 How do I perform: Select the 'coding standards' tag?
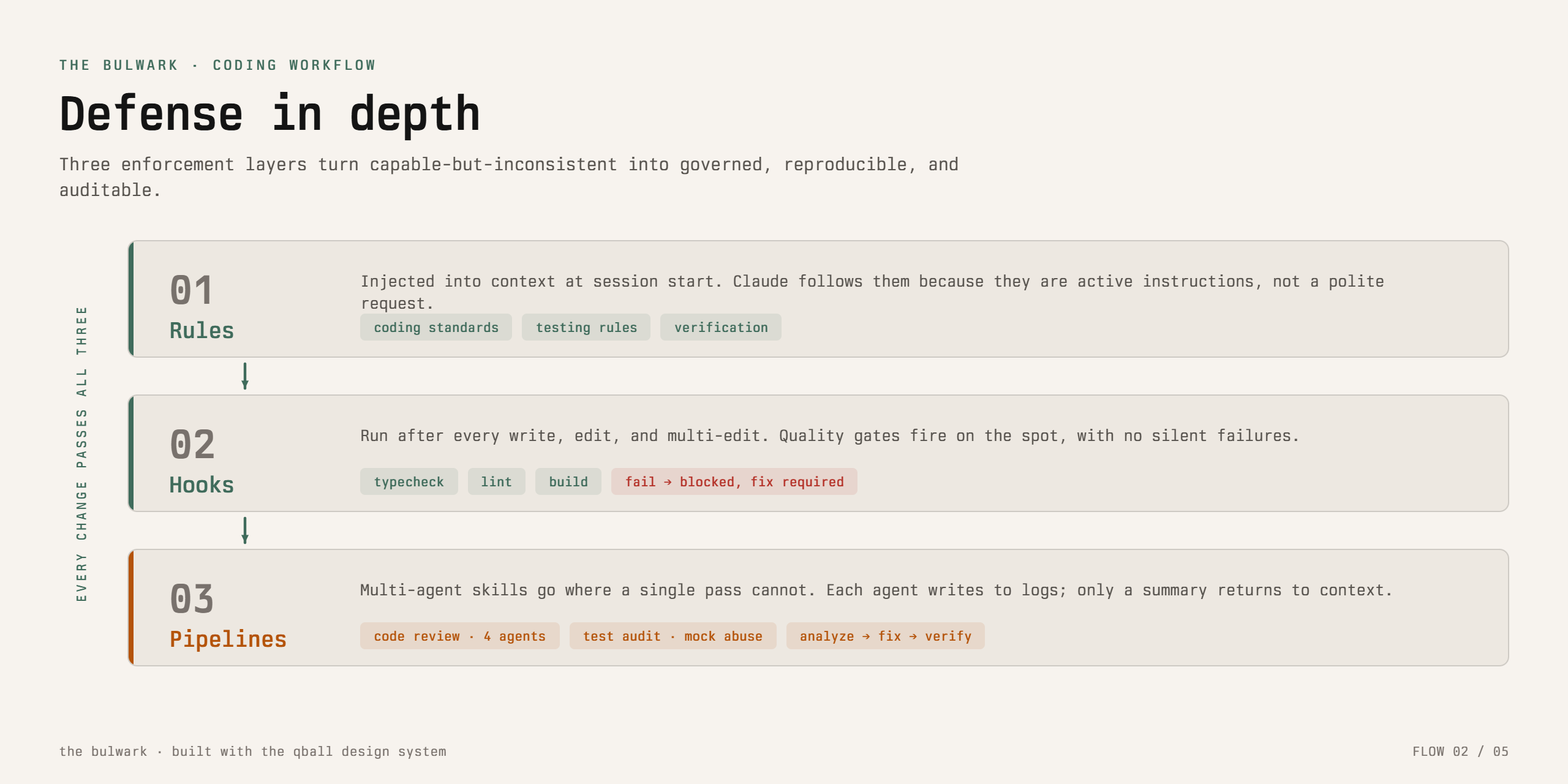click(x=436, y=328)
